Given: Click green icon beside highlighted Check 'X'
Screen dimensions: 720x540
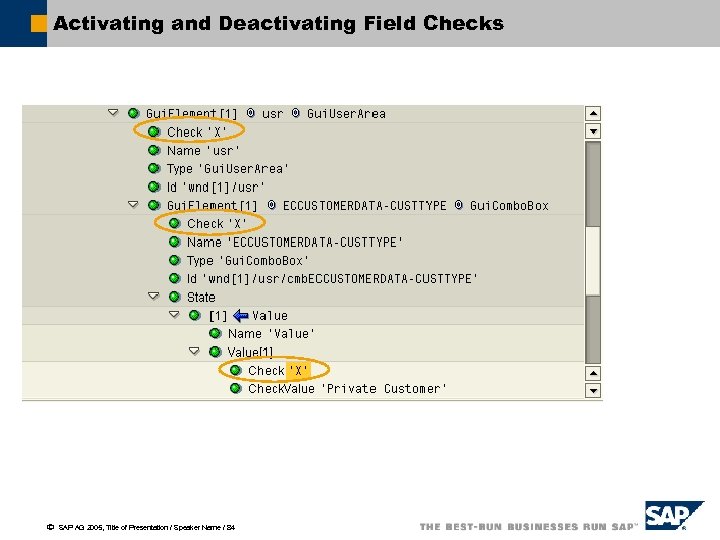Looking at the screenshot, I should [x=236, y=370].
